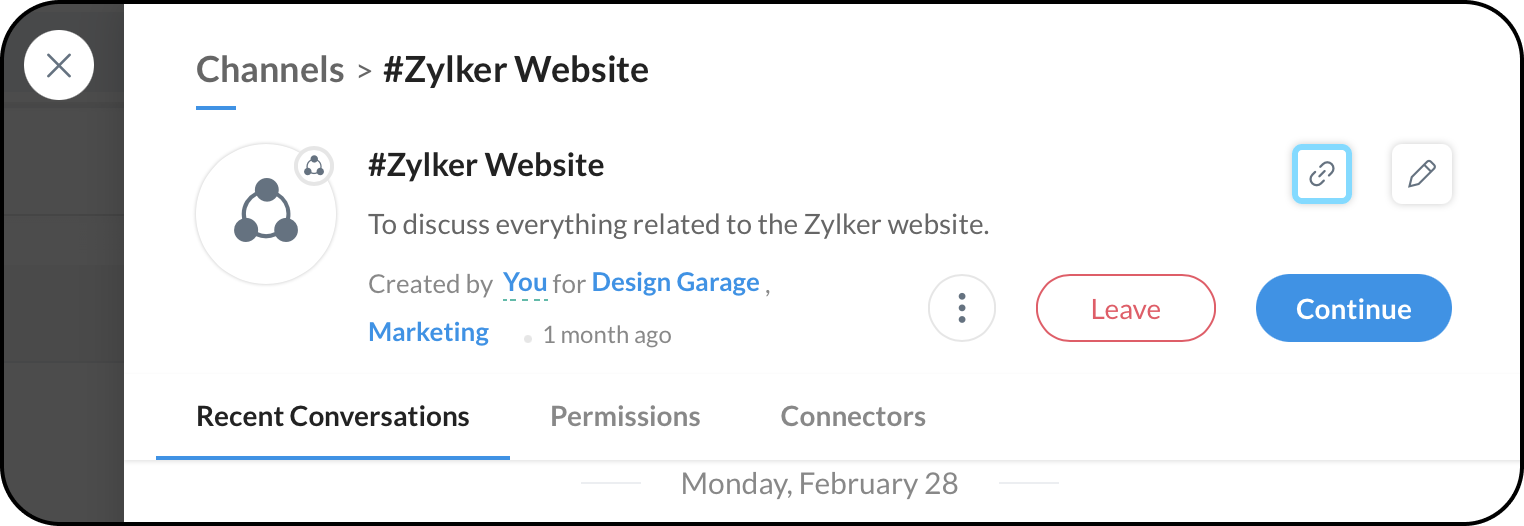1524x526 pixels.
Task: Click the '1 month ago' timestamp
Action: point(606,336)
